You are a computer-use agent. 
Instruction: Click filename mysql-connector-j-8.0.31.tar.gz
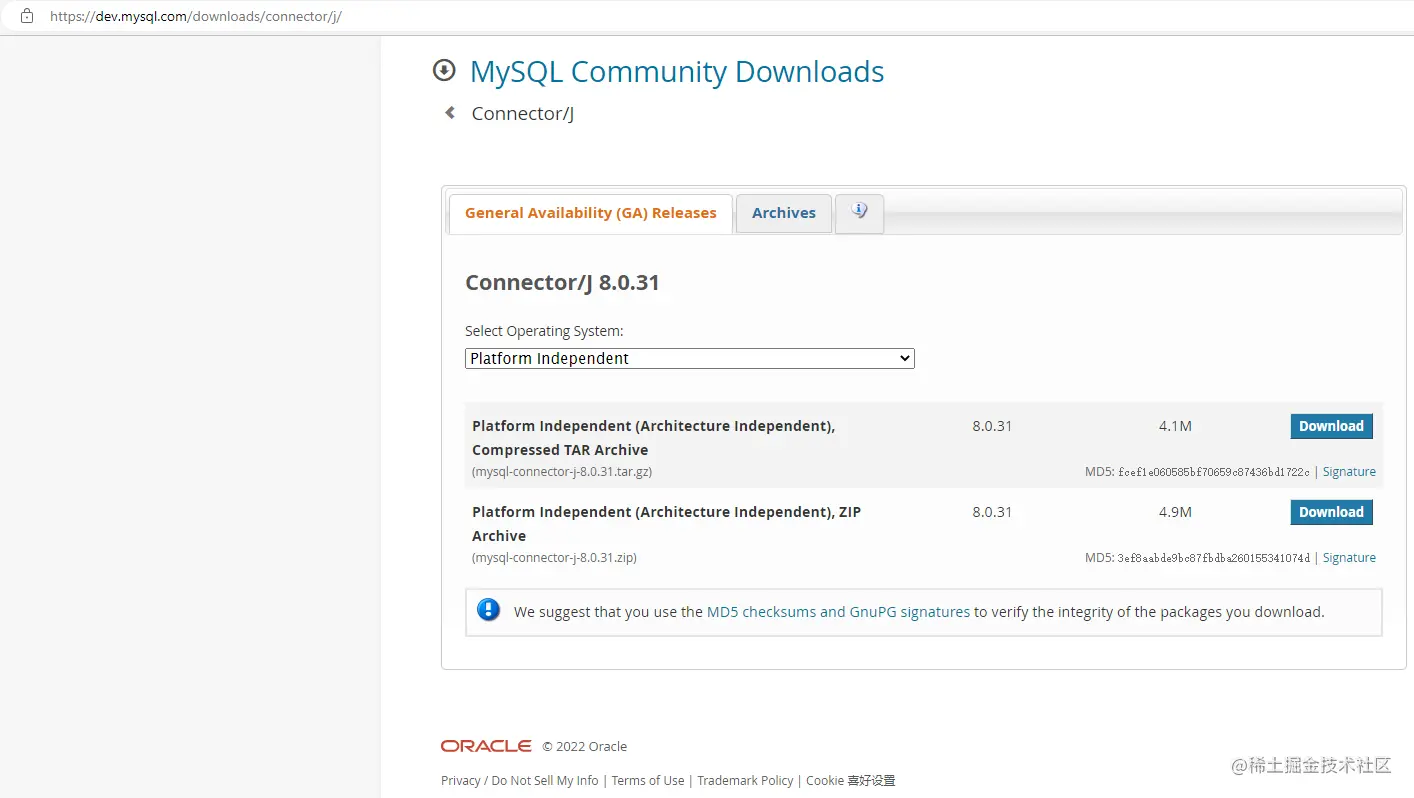[x=562, y=472]
